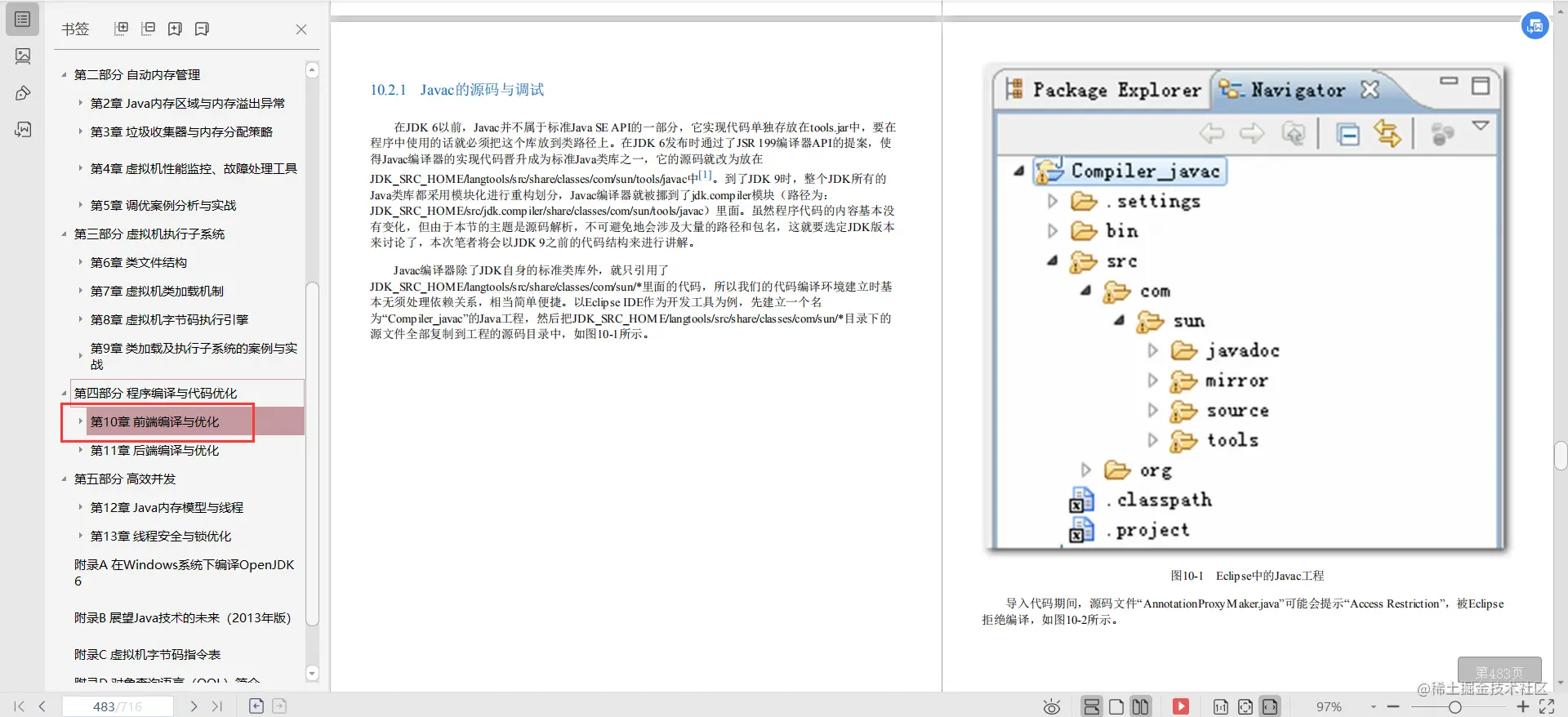Open bookmark 第9章 类加载及执行子系统

[194, 356]
